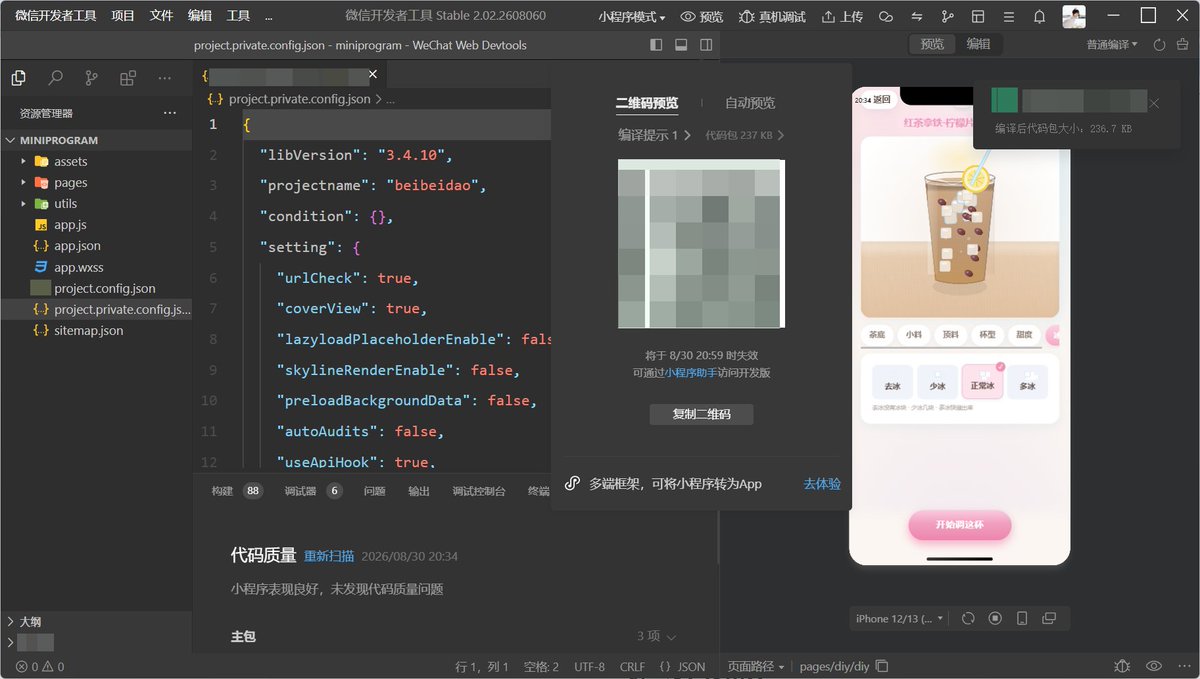Open the layout details icon in top toolbar
Image resolution: width=1200 pixels, height=679 pixels.
978,17
